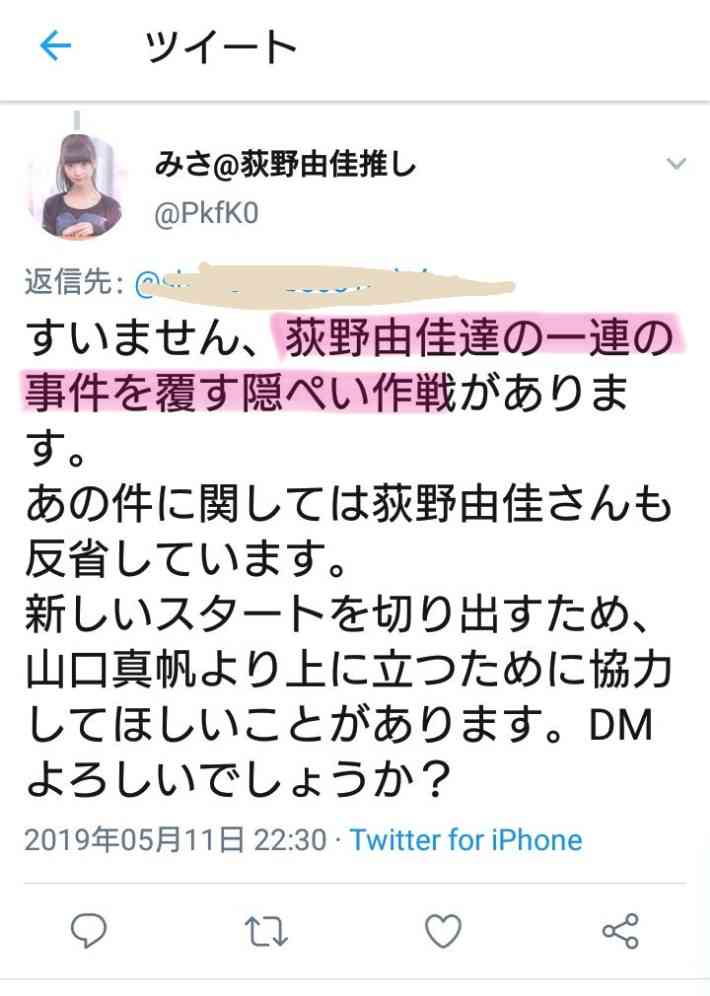710x996 pixels.
Task: Open the tweet options chevron menu
Action: point(677,164)
